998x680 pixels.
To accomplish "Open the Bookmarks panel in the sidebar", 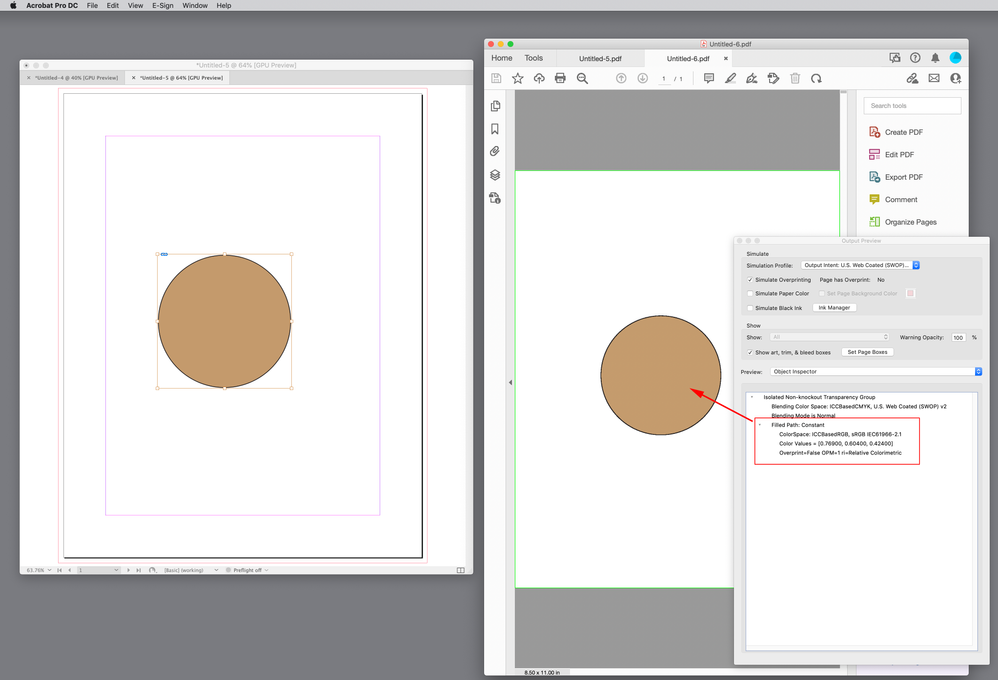I will [x=495, y=129].
